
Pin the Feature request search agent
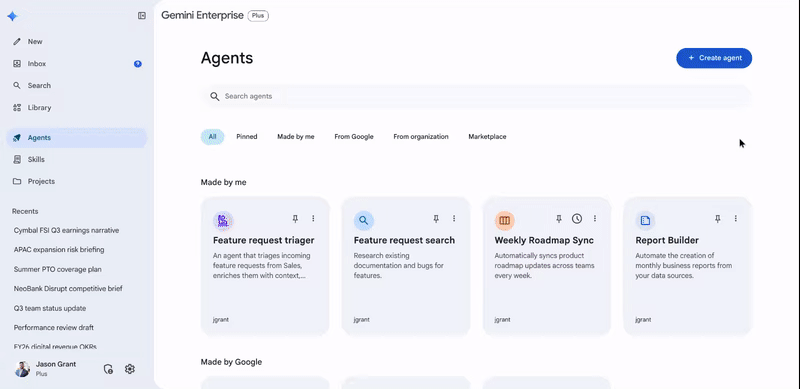click(436, 218)
